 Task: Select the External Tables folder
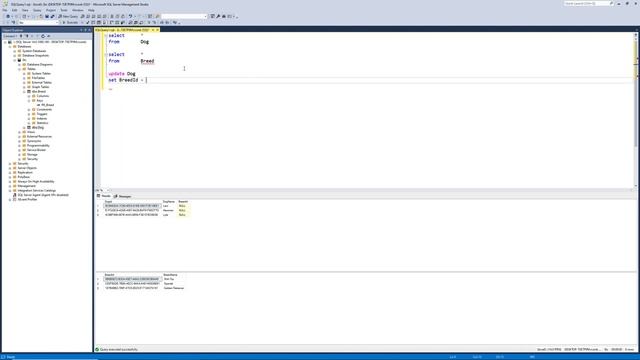click(x=42, y=82)
